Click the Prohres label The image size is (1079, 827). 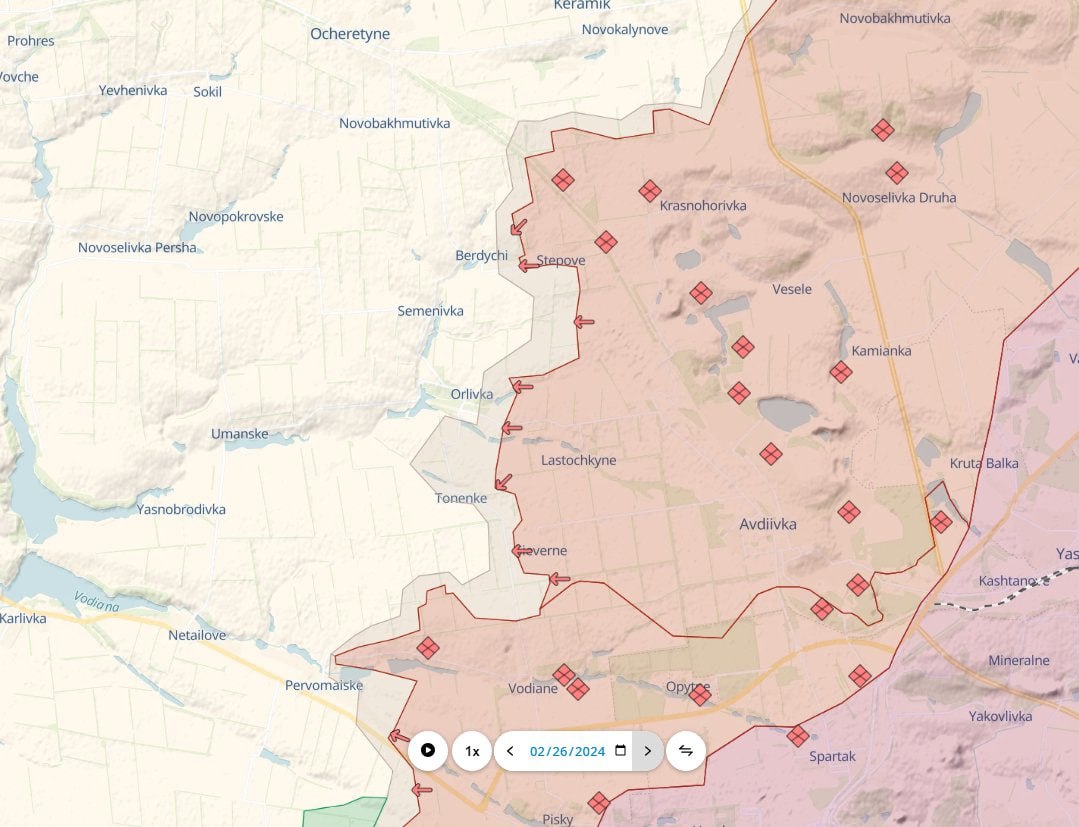[30, 41]
